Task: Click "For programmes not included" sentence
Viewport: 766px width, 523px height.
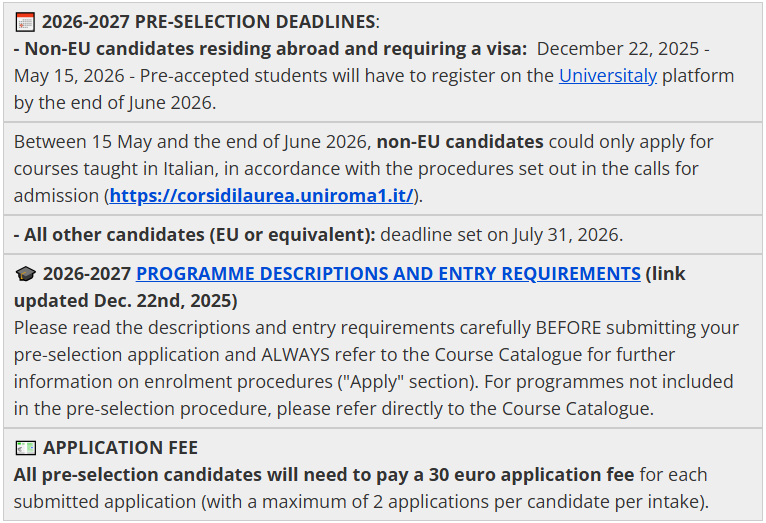Action: click(x=625, y=382)
